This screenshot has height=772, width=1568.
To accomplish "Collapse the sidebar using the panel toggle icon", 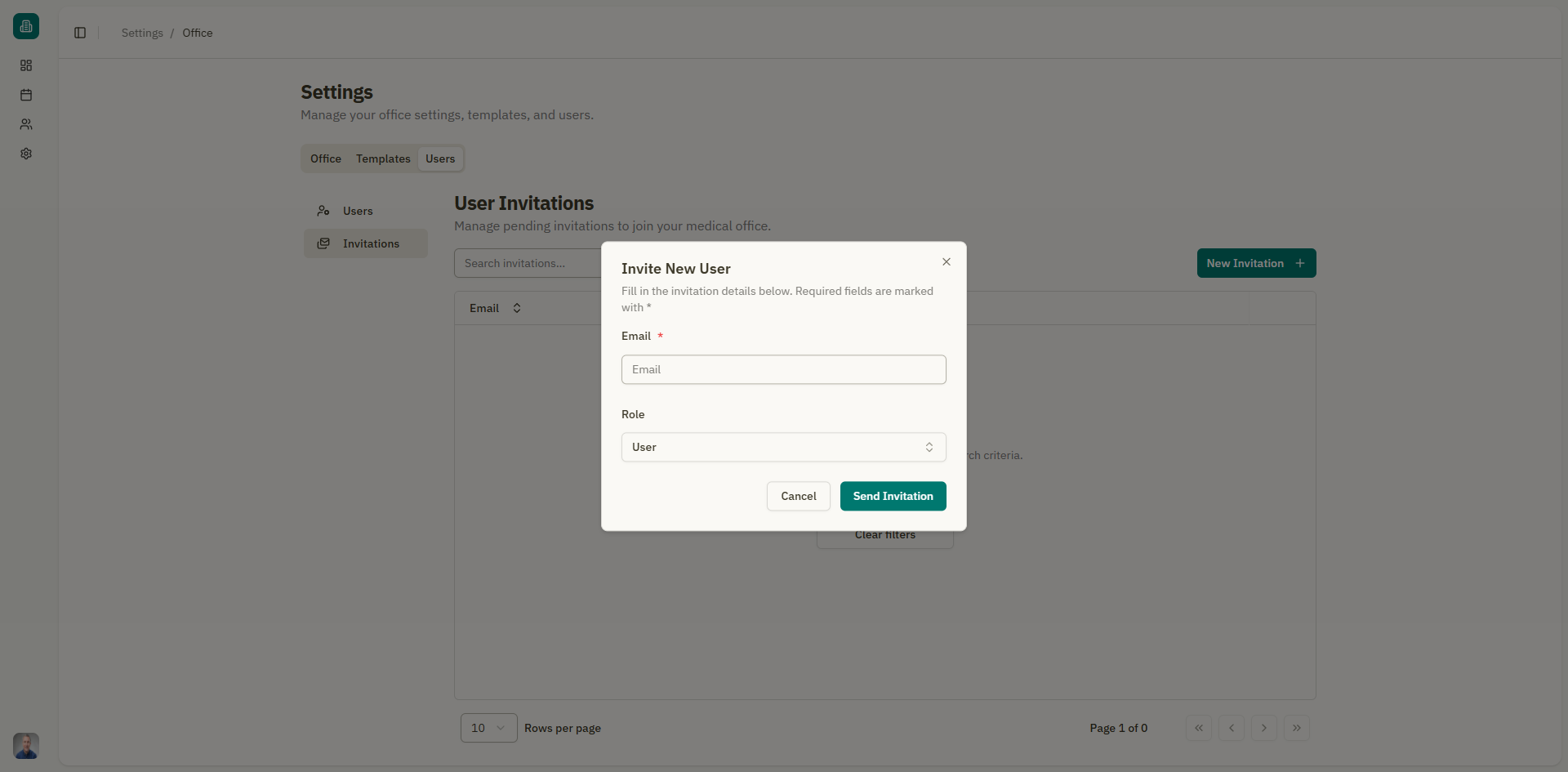I will [79, 33].
